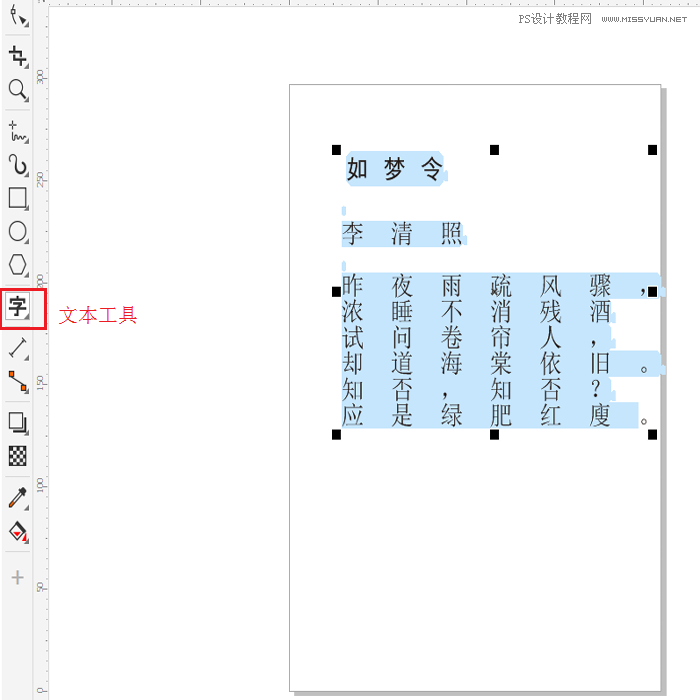Viewport: 700px width, 700px height.
Task: Select the Rectangle tool
Action: (17, 198)
